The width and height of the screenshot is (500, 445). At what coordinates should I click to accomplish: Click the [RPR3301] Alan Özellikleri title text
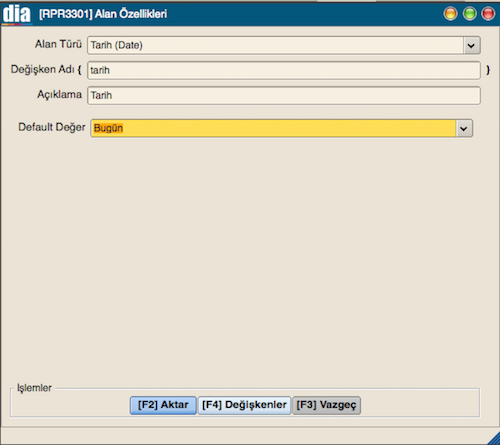point(103,14)
